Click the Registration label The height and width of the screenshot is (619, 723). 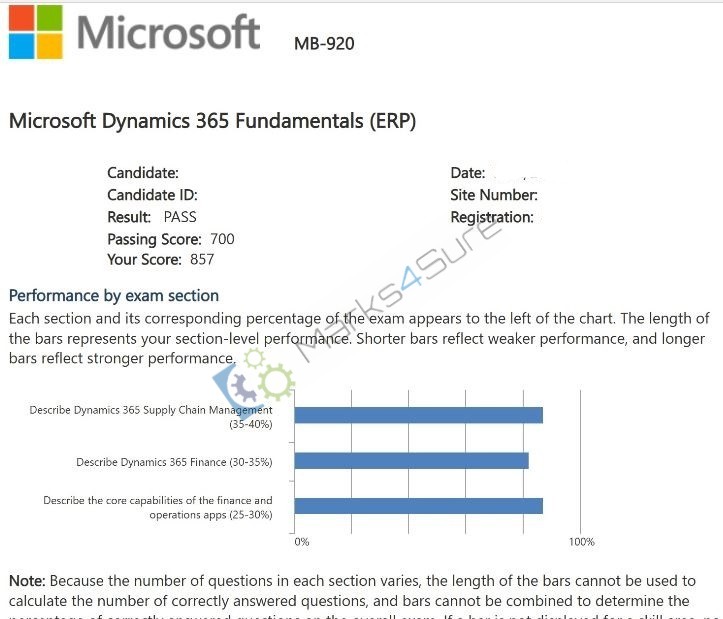click(x=492, y=217)
